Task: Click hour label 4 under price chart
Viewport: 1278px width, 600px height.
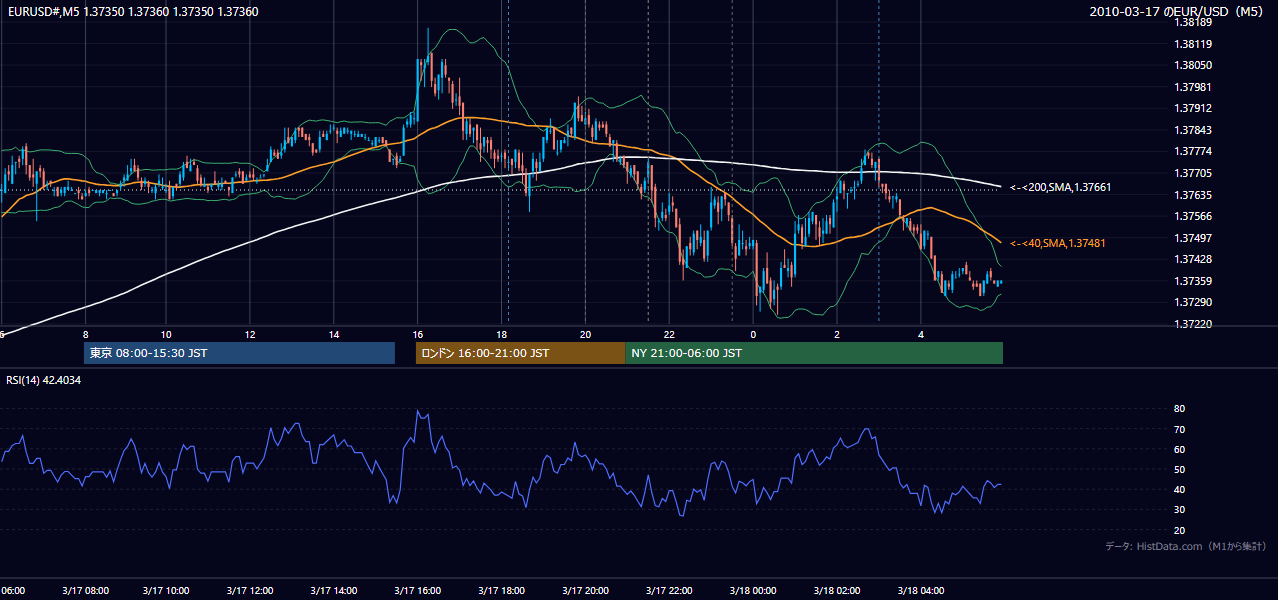Action: tap(921, 334)
